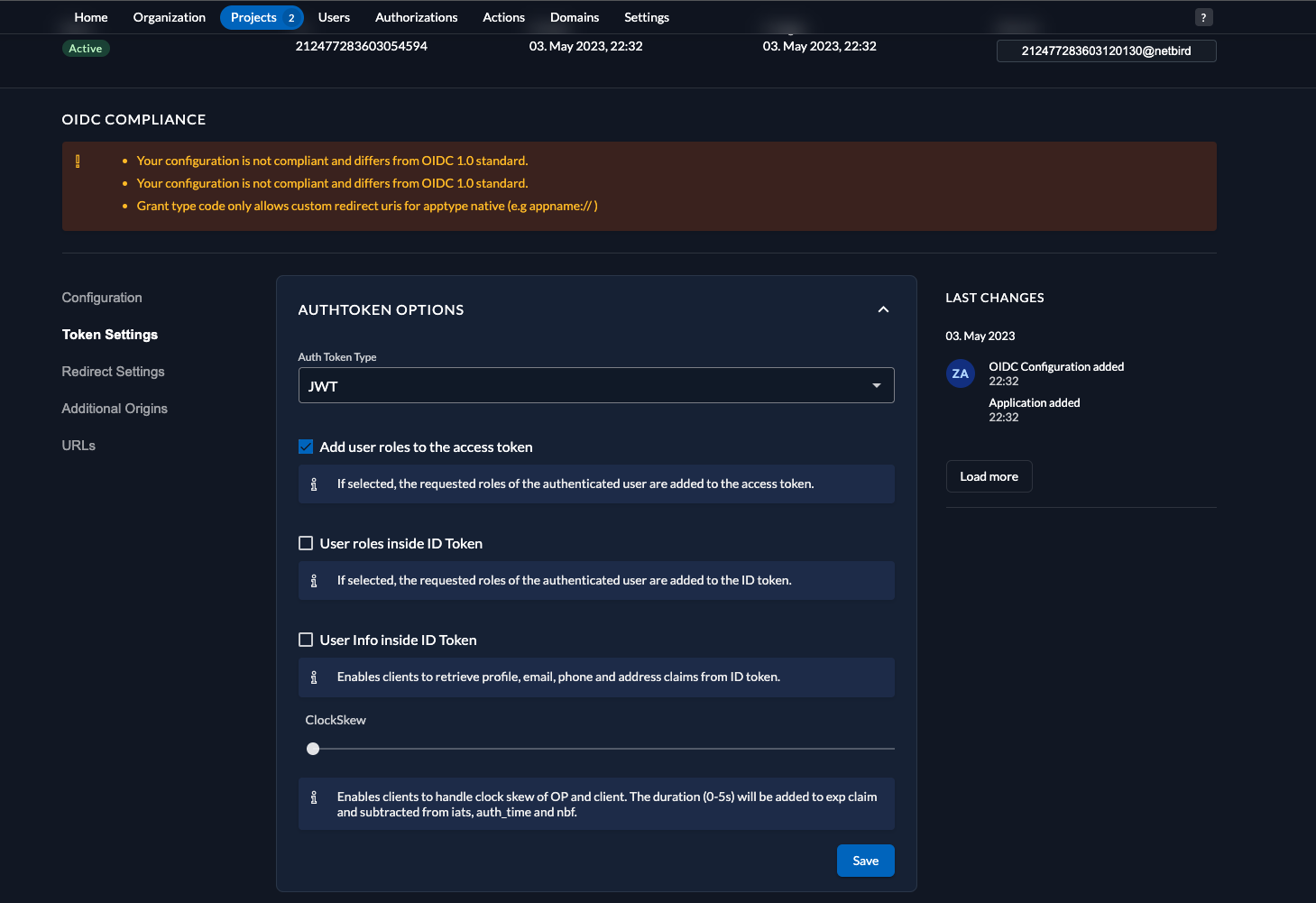The width and height of the screenshot is (1316, 903).
Task: Click the client ID field ending @netbird
Action: click(1106, 51)
